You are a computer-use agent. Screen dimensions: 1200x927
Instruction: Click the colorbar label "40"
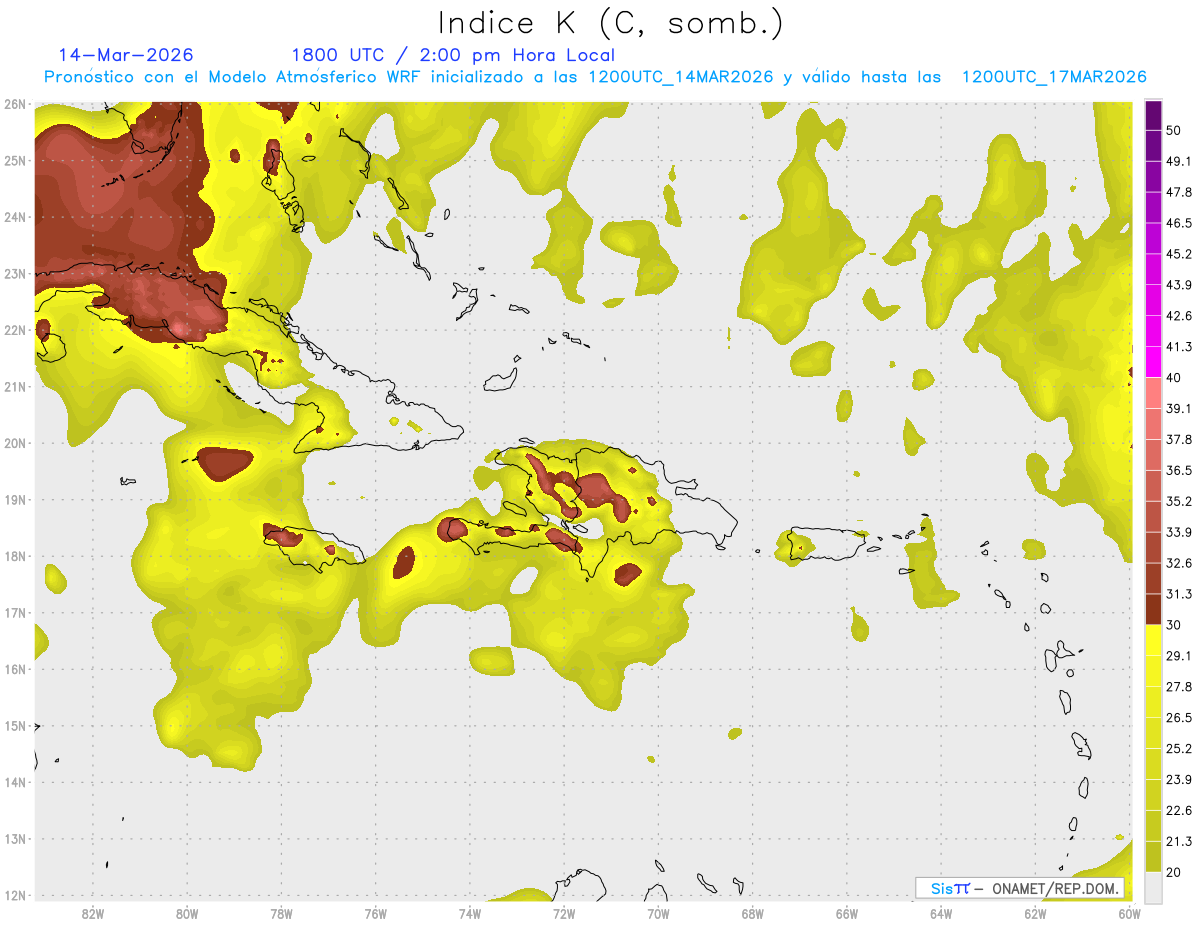[x=1175, y=377]
